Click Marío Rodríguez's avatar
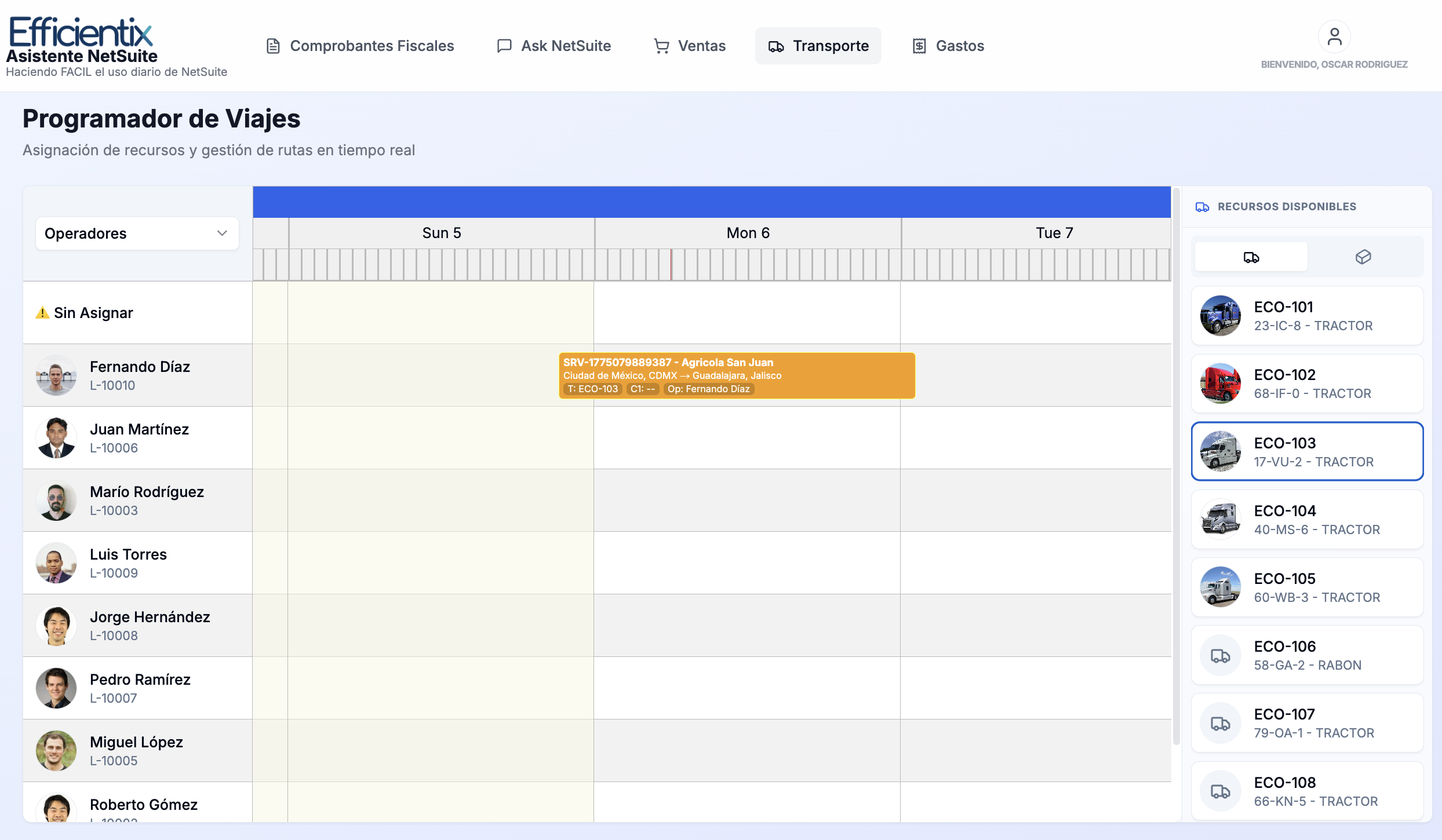This screenshot has width=1442, height=840. click(x=56, y=501)
